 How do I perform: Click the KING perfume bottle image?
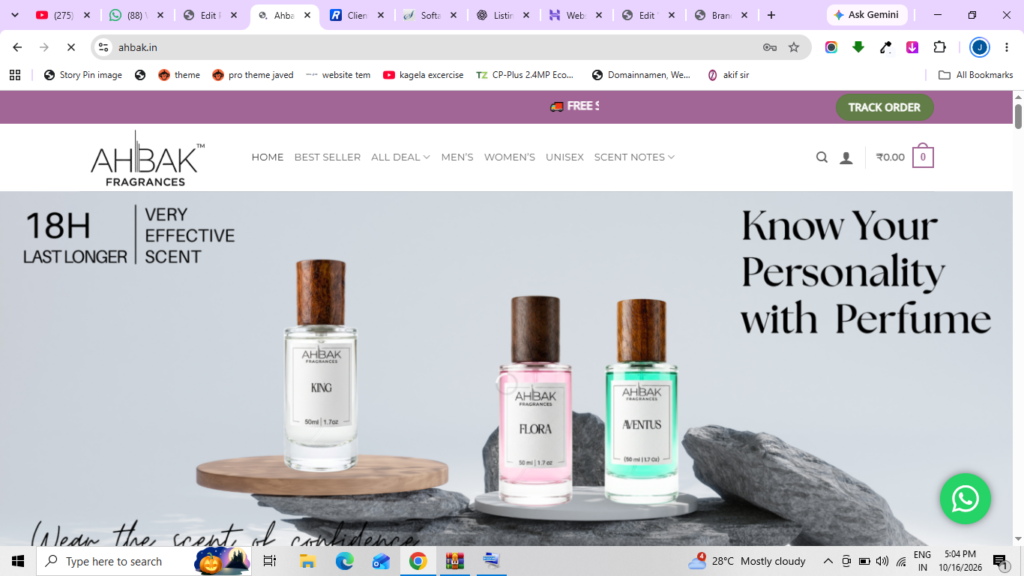click(321, 364)
